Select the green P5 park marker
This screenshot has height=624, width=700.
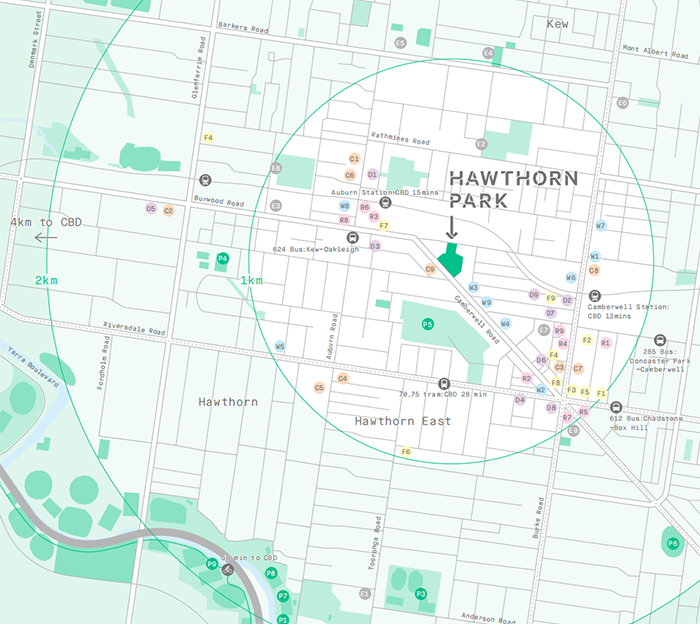tap(428, 324)
